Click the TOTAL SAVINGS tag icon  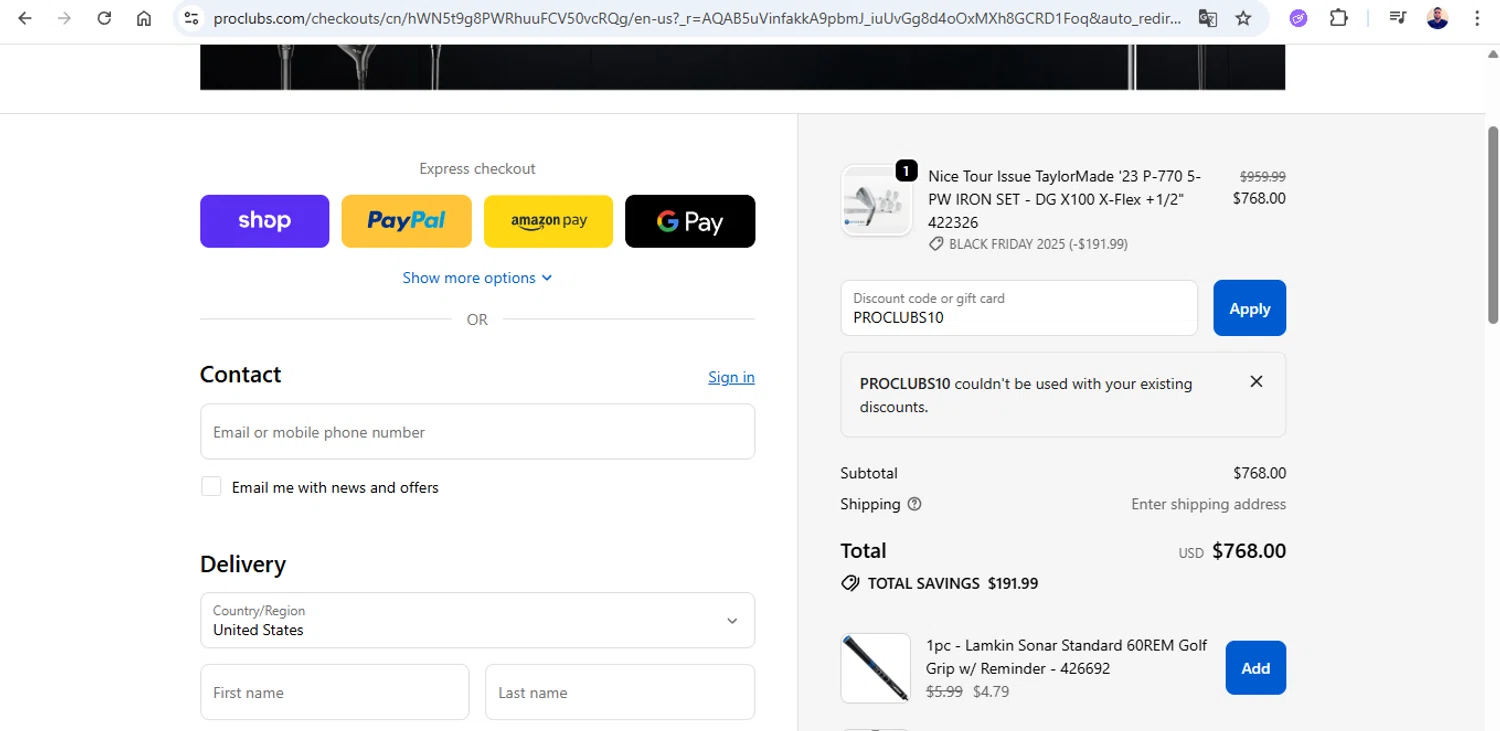850,583
